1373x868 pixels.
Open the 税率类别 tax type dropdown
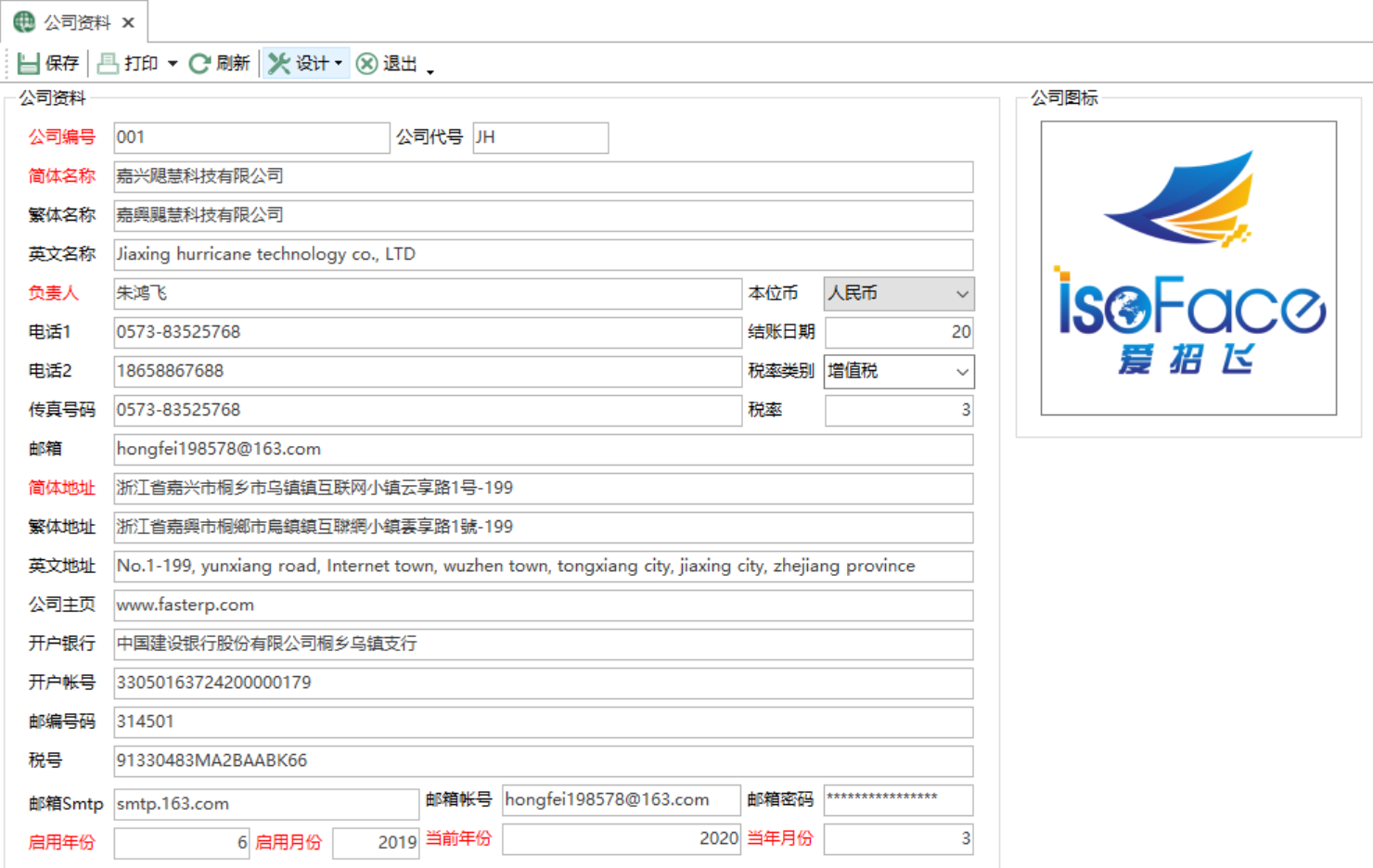[962, 372]
